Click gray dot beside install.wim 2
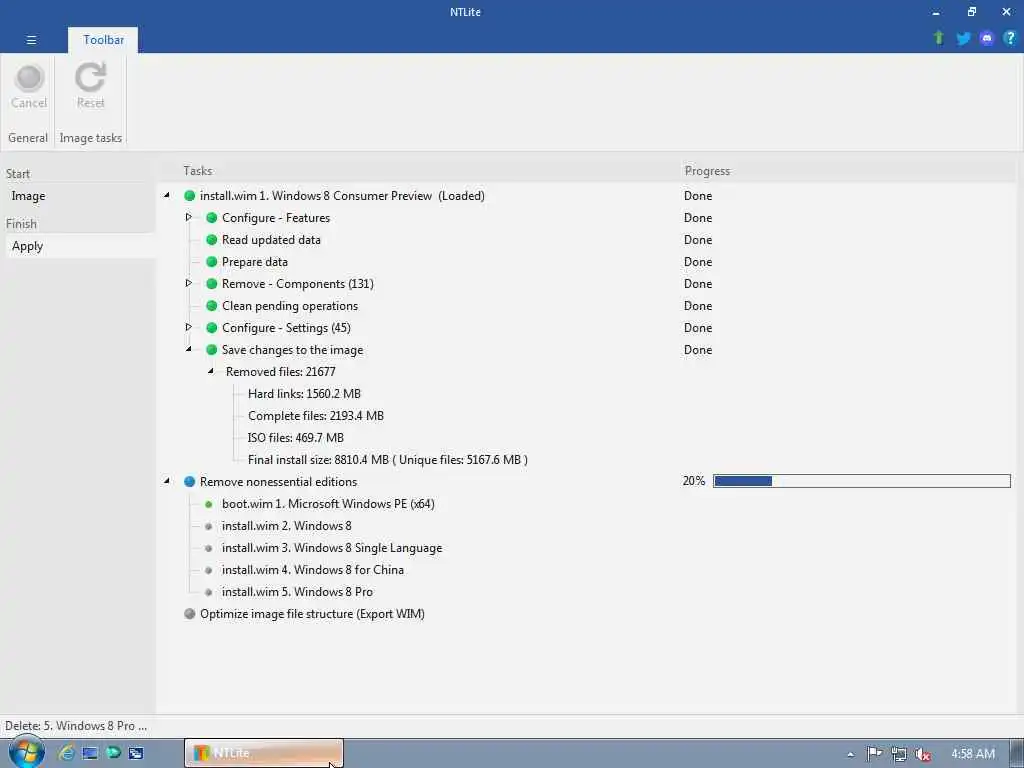 tap(209, 526)
